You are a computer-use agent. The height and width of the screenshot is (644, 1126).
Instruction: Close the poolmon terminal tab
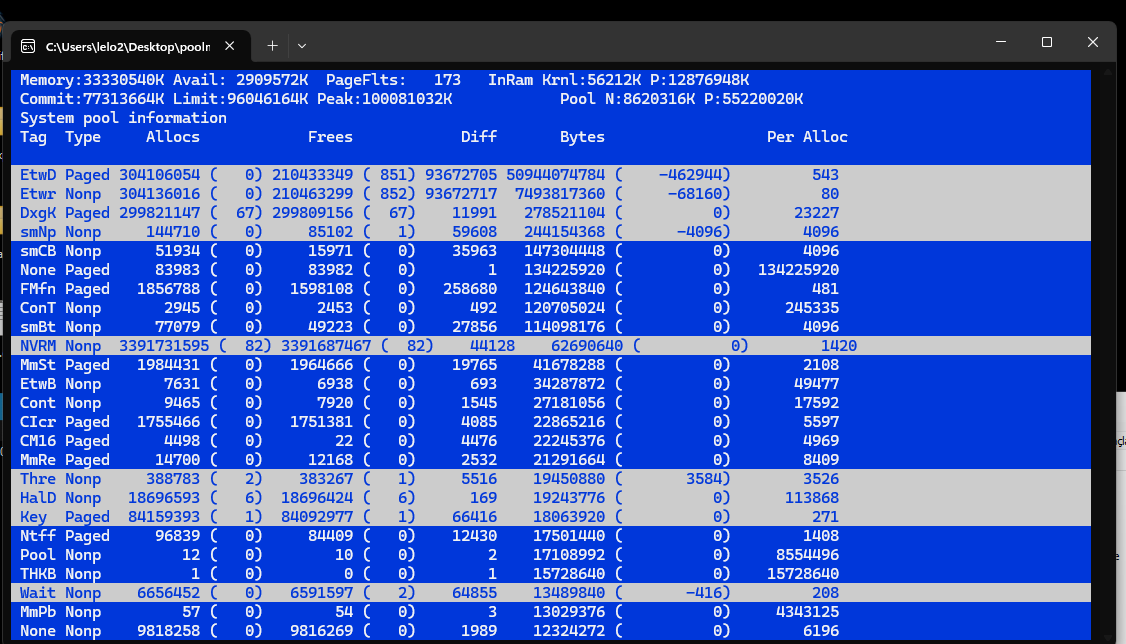[230, 46]
